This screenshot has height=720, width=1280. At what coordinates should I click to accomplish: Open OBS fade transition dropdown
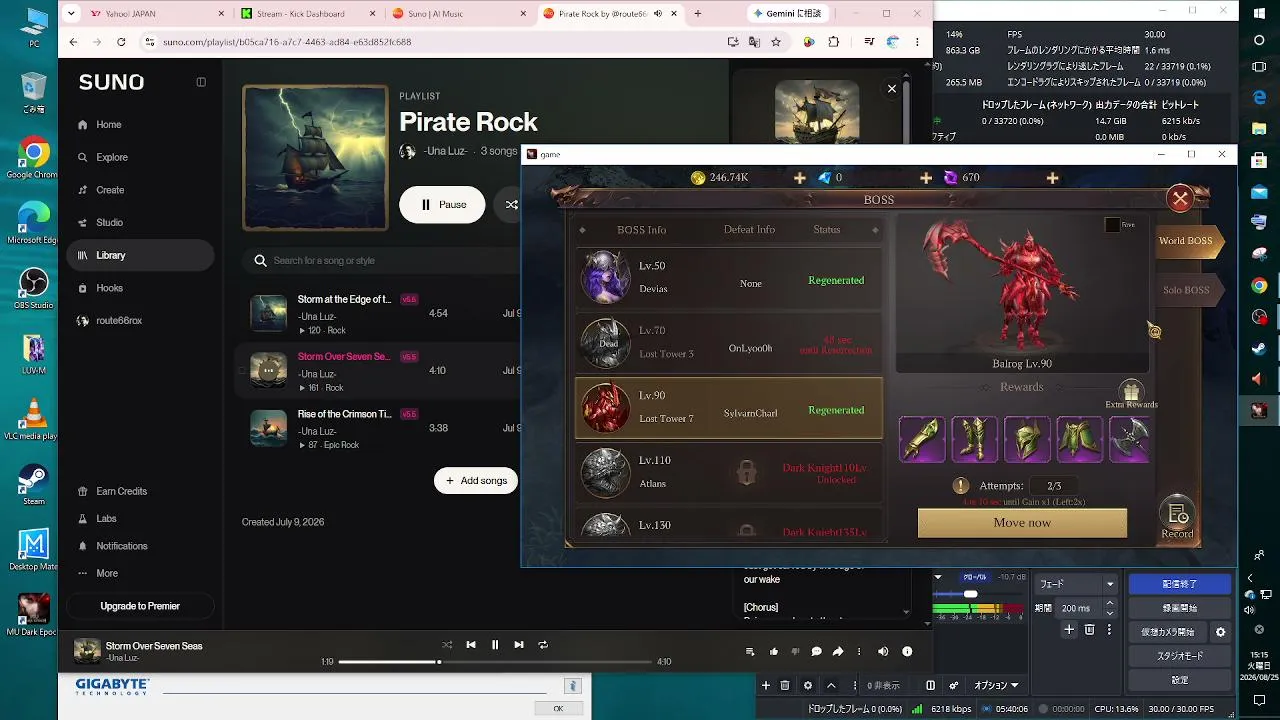click(1076, 584)
